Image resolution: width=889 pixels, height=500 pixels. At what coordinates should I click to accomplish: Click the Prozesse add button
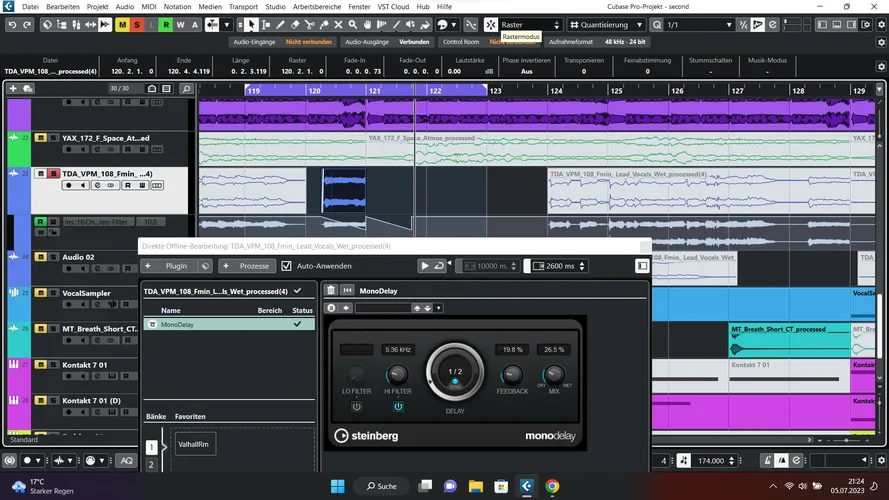tap(247, 266)
